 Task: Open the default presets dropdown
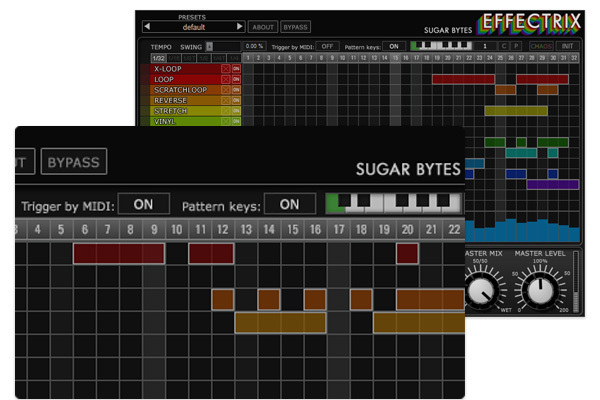coord(194,26)
